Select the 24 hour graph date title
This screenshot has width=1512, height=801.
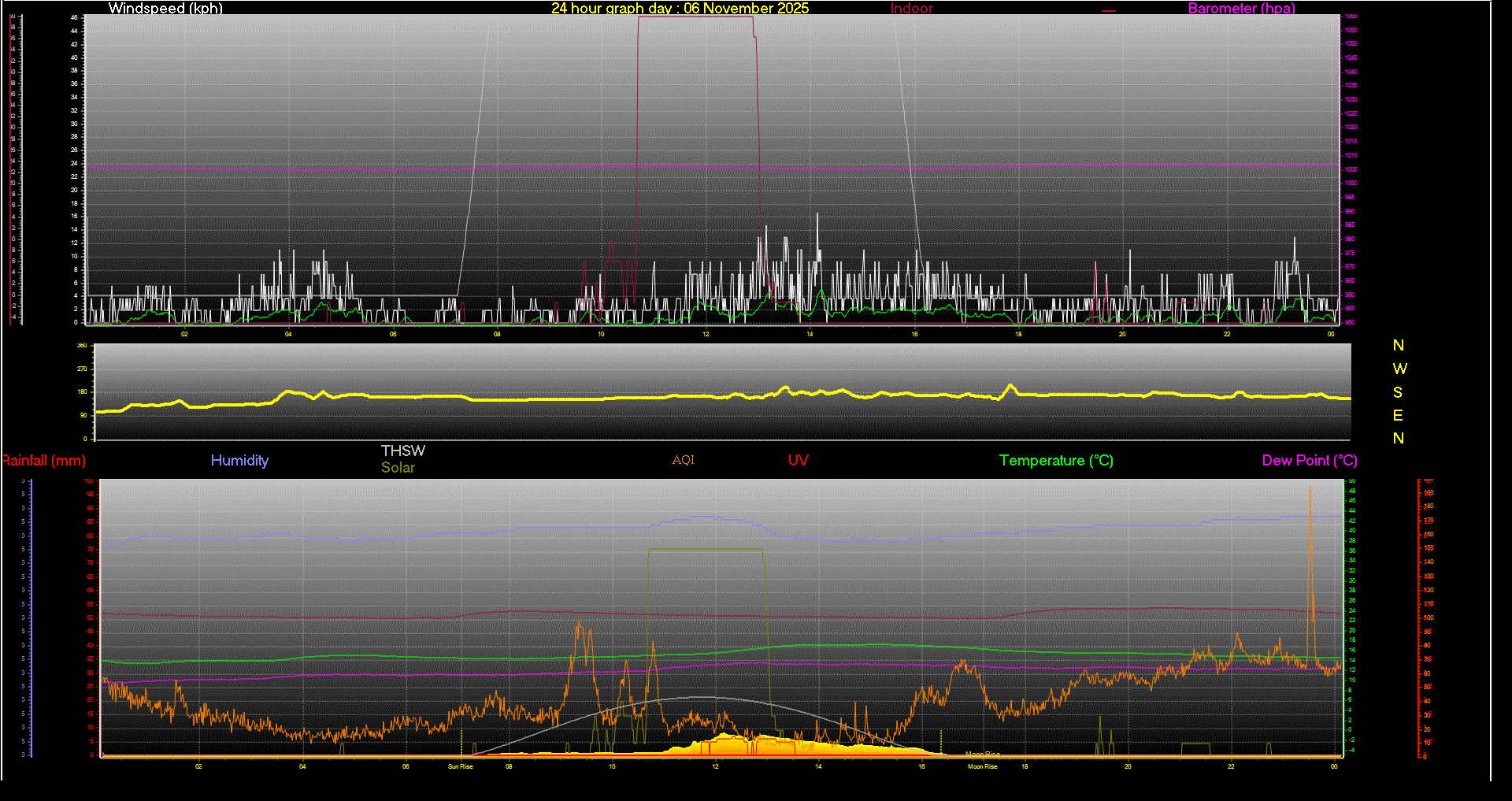pyautogui.click(x=680, y=8)
